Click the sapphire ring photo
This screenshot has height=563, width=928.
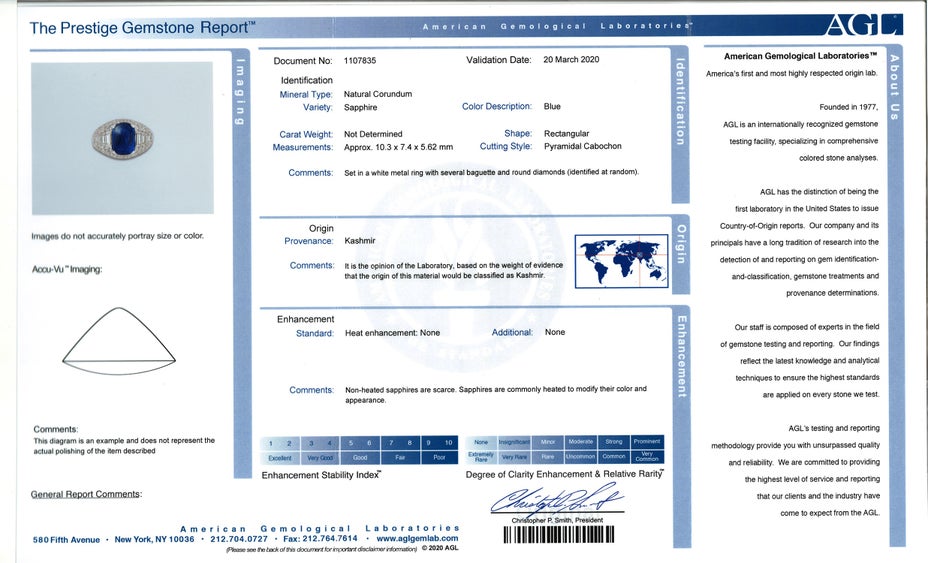122,138
